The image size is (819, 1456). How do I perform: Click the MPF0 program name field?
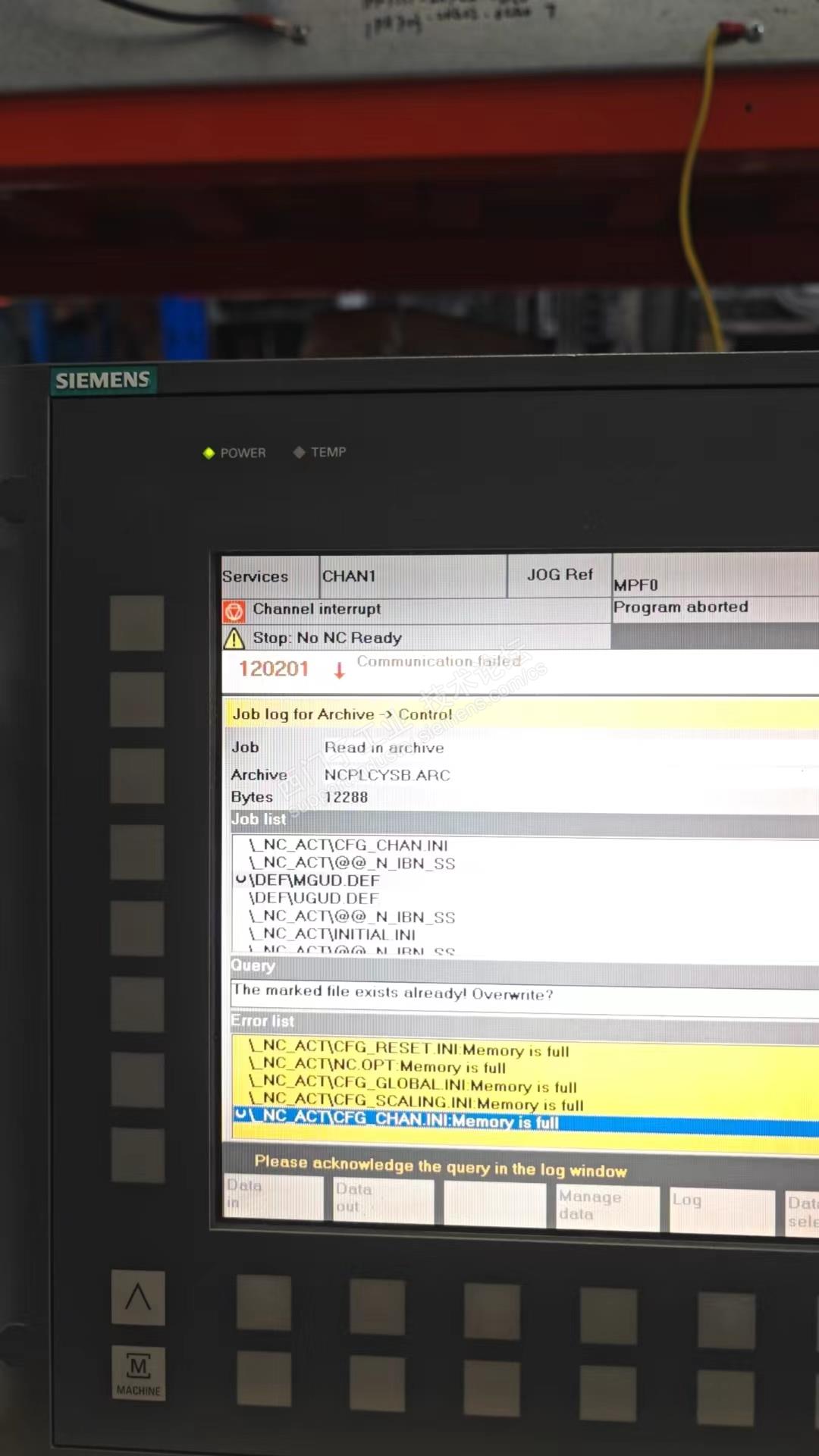635,585
